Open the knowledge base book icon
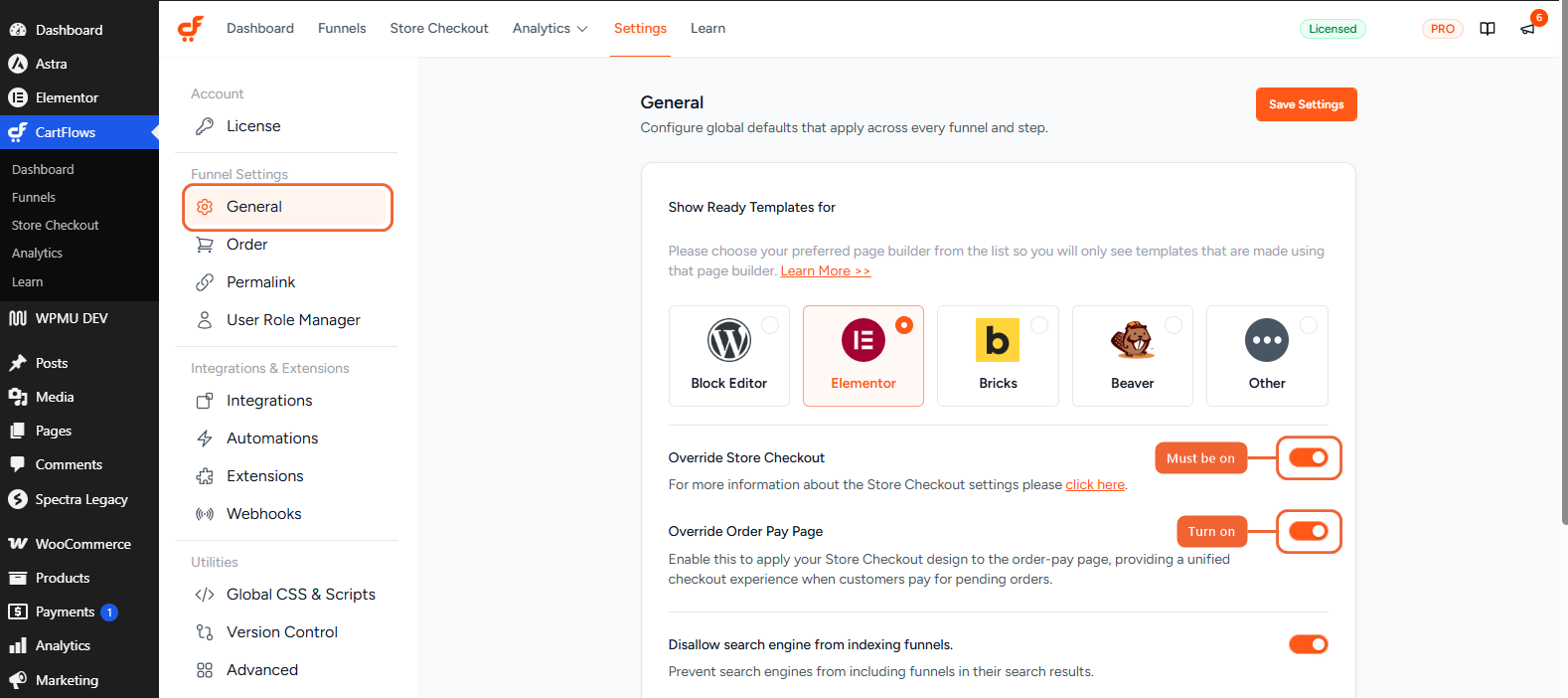1568x698 pixels. (1488, 29)
